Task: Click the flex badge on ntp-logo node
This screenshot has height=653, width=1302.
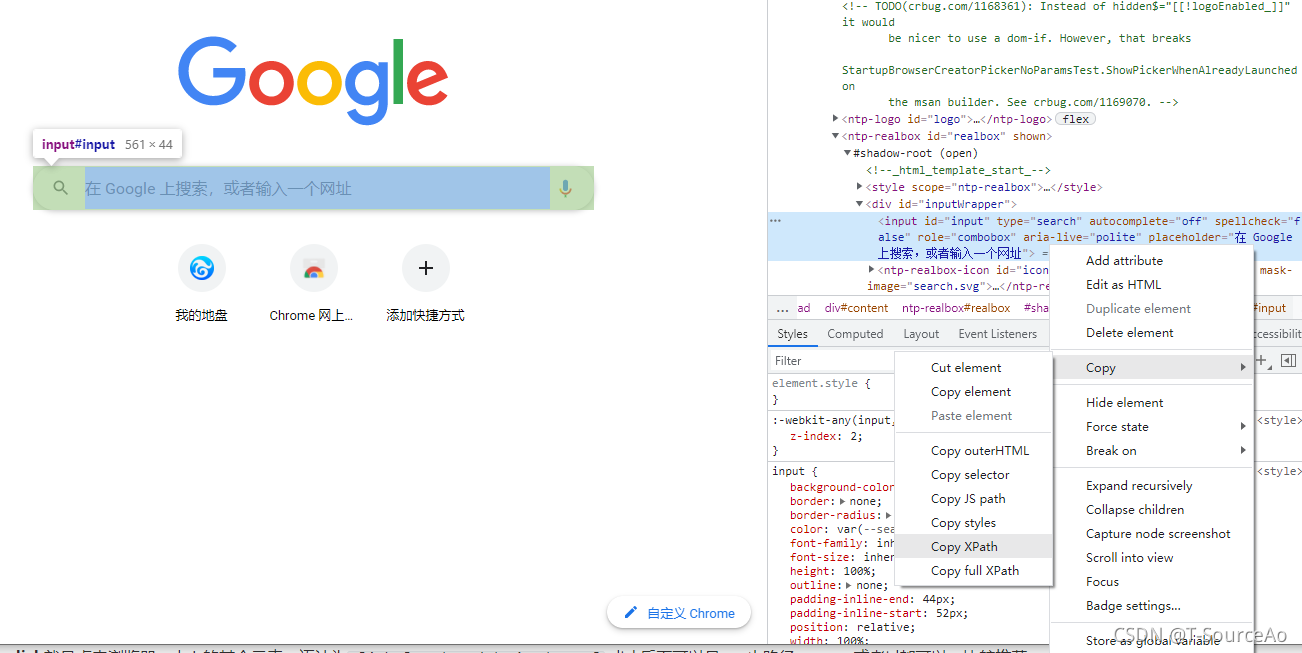Action: pyautogui.click(x=1076, y=119)
